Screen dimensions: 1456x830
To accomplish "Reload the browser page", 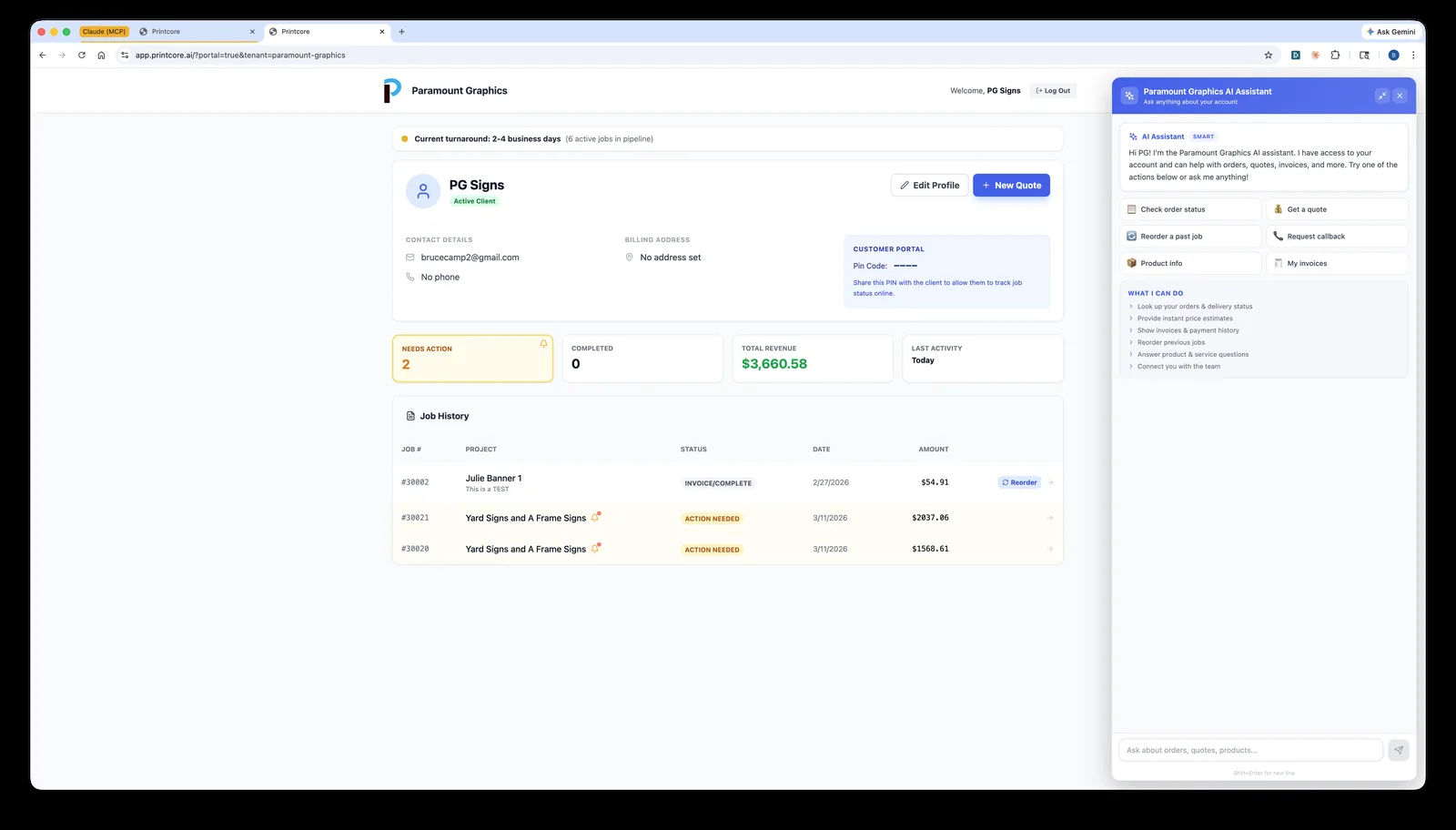I will pyautogui.click(x=82, y=56).
